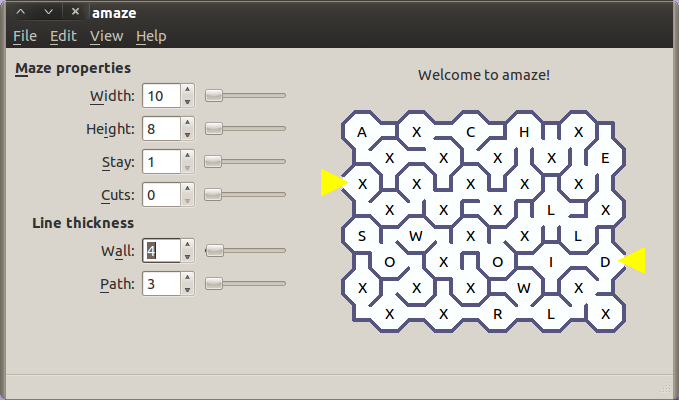Open the Help menu
The height and width of the screenshot is (400, 679).
coord(151,36)
